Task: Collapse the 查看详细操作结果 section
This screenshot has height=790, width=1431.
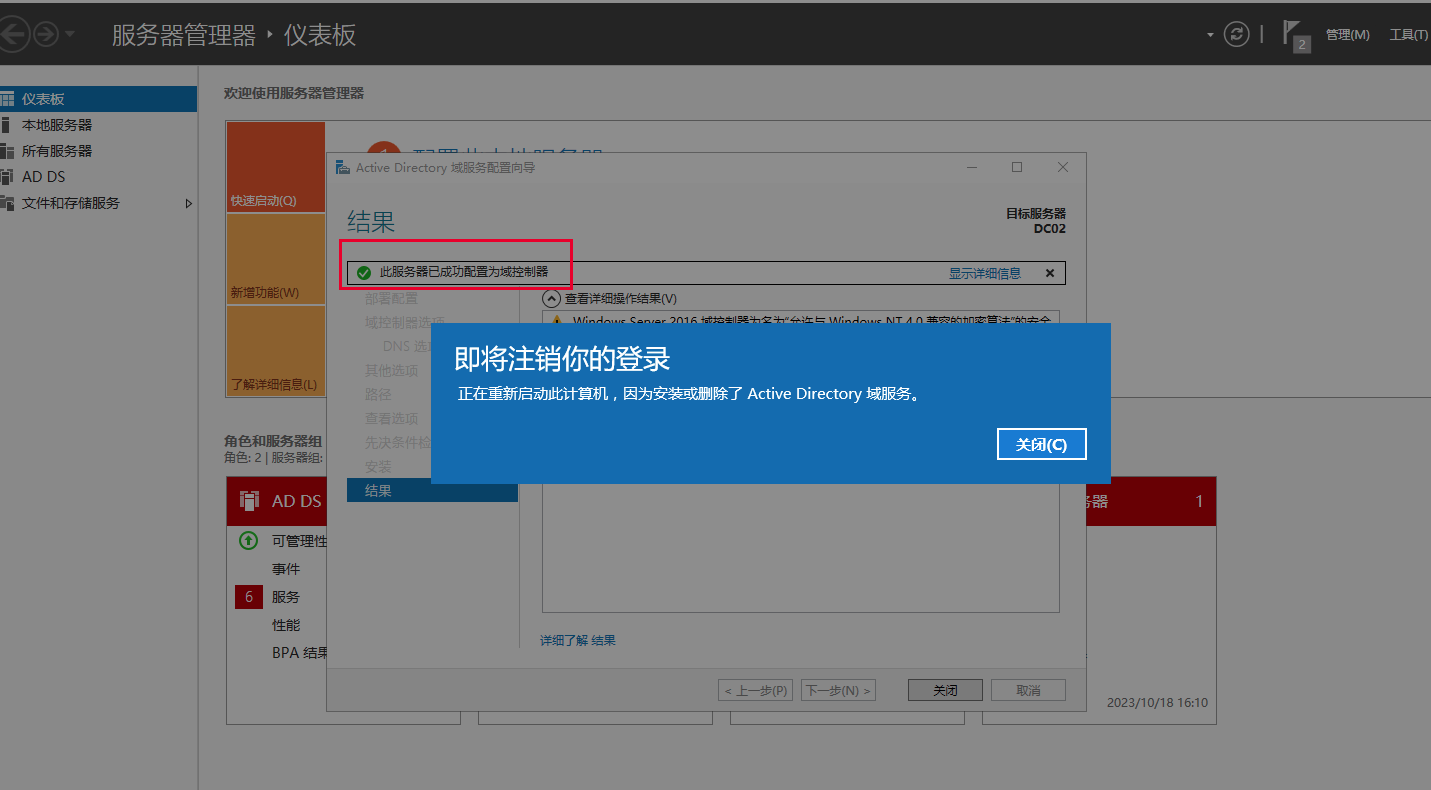Action: (x=551, y=298)
